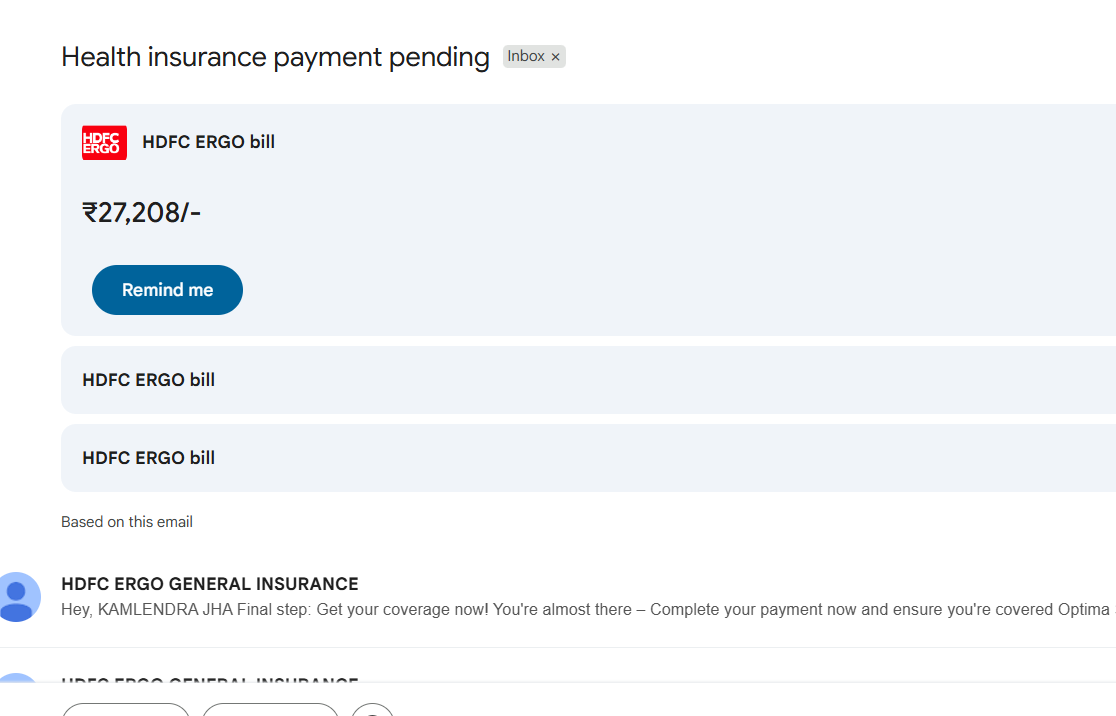
Task: Click the ₹27,208/- bill amount
Action: pyautogui.click(x=142, y=213)
